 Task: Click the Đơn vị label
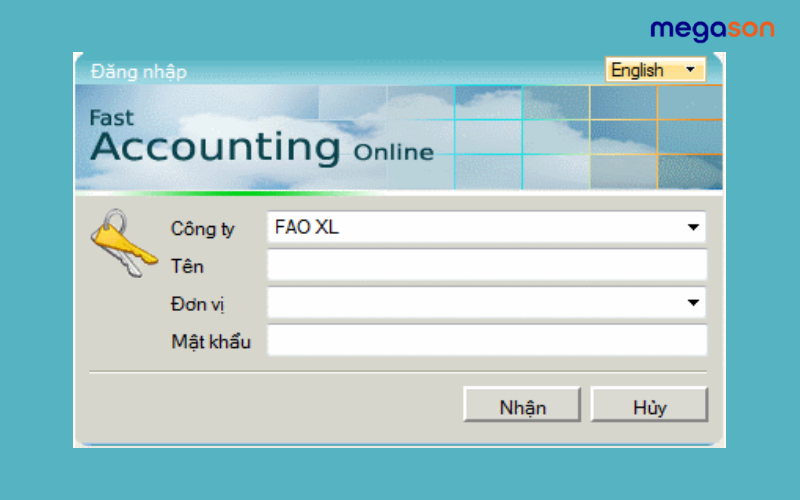[197, 304]
